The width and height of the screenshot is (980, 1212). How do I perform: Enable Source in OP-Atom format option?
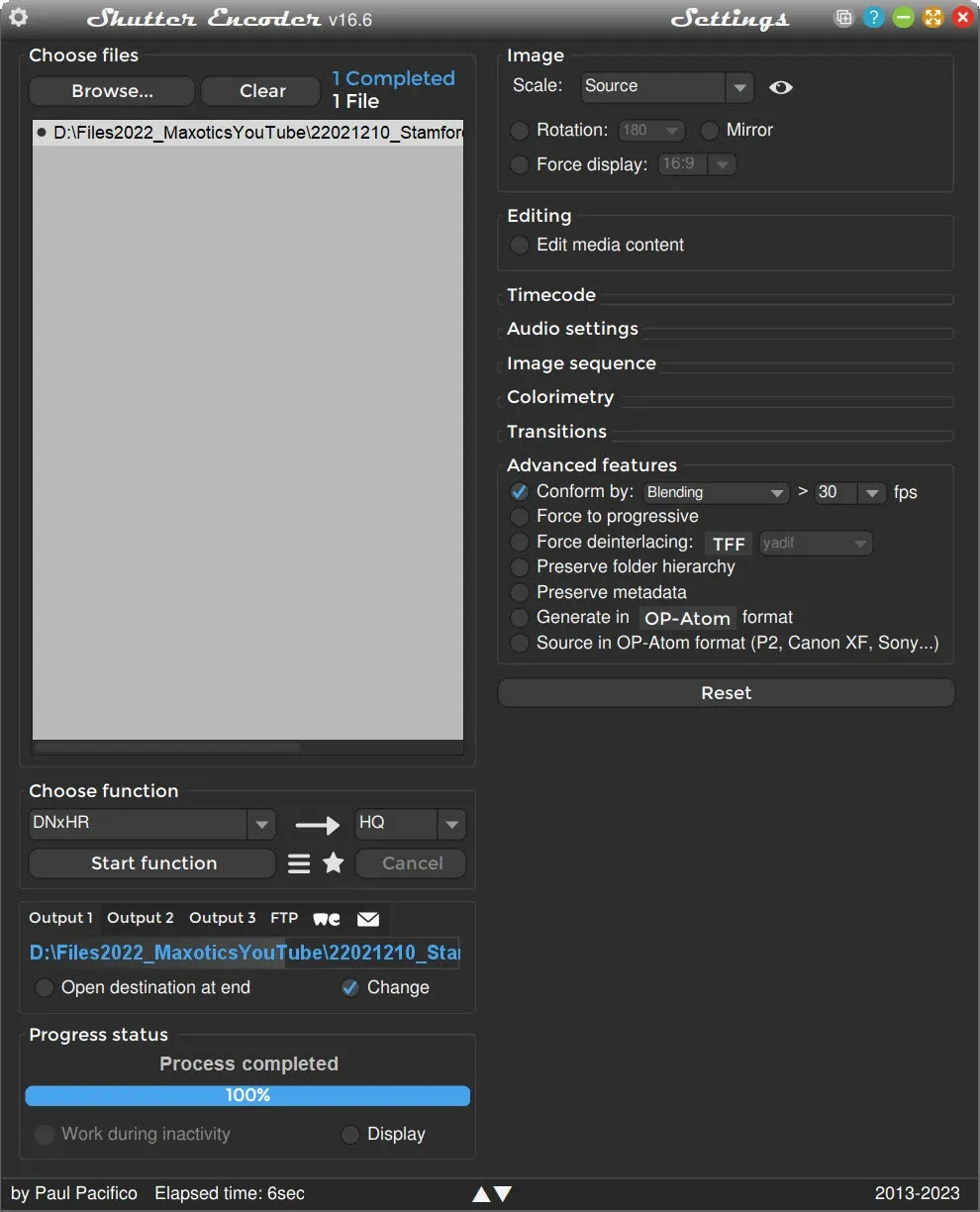[x=520, y=644]
